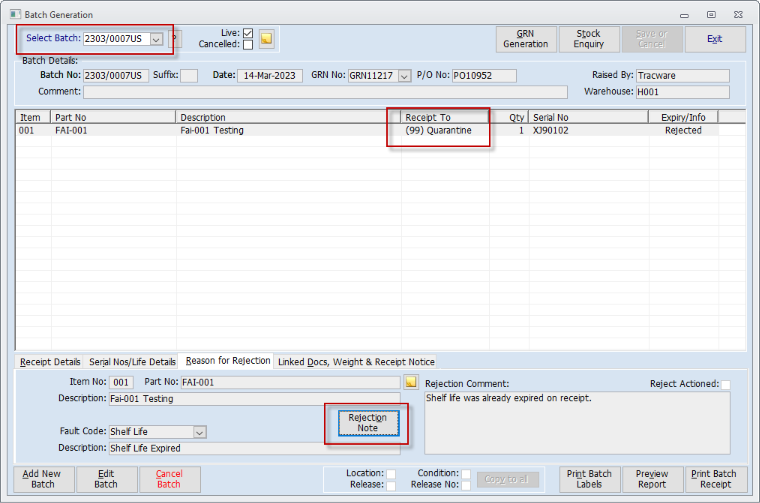Check the Location checkbox
Image resolution: width=760 pixels, height=503 pixels.
coord(391,473)
